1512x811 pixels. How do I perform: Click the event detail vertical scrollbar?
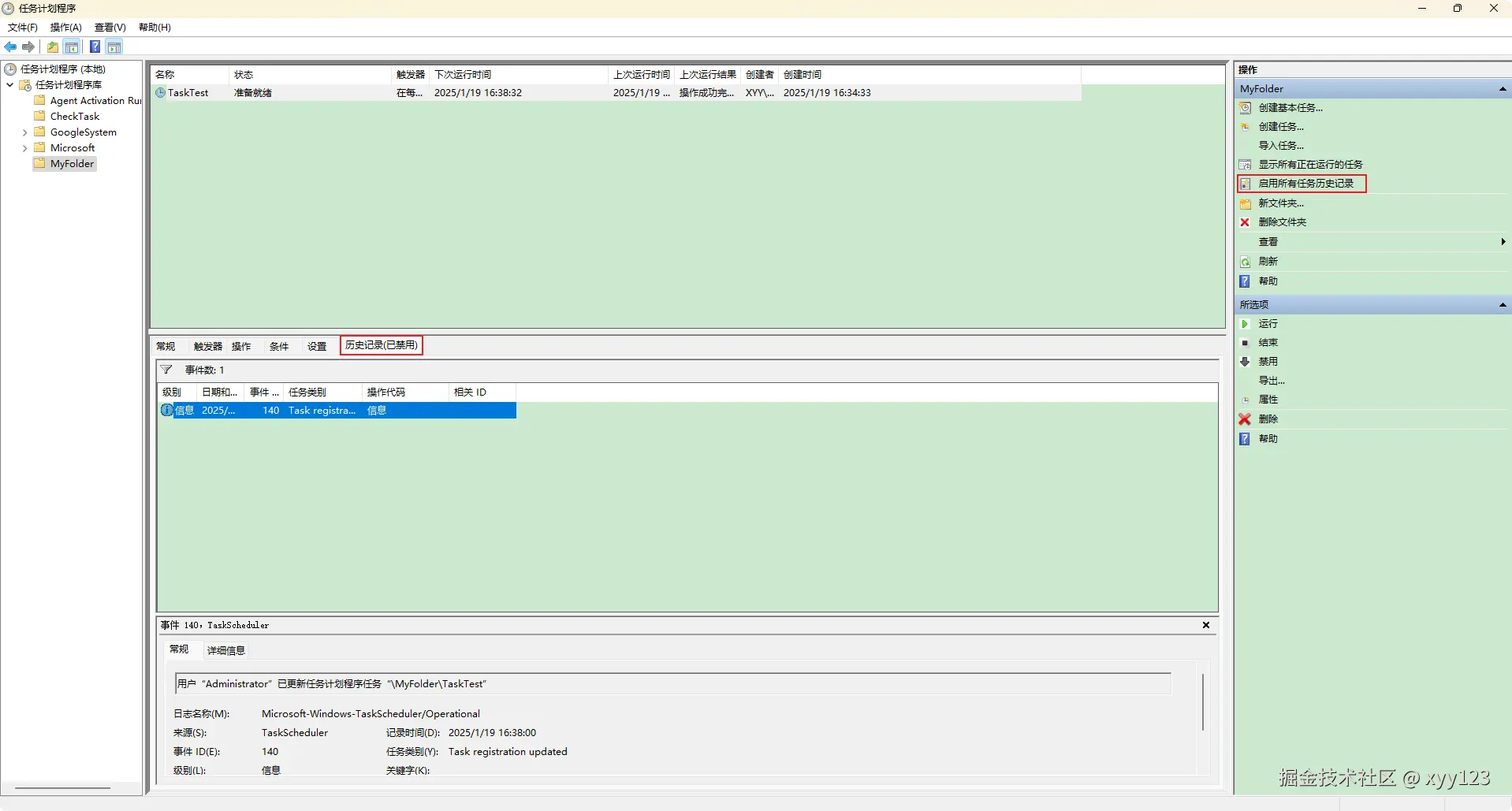pyautogui.click(x=1203, y=701)
